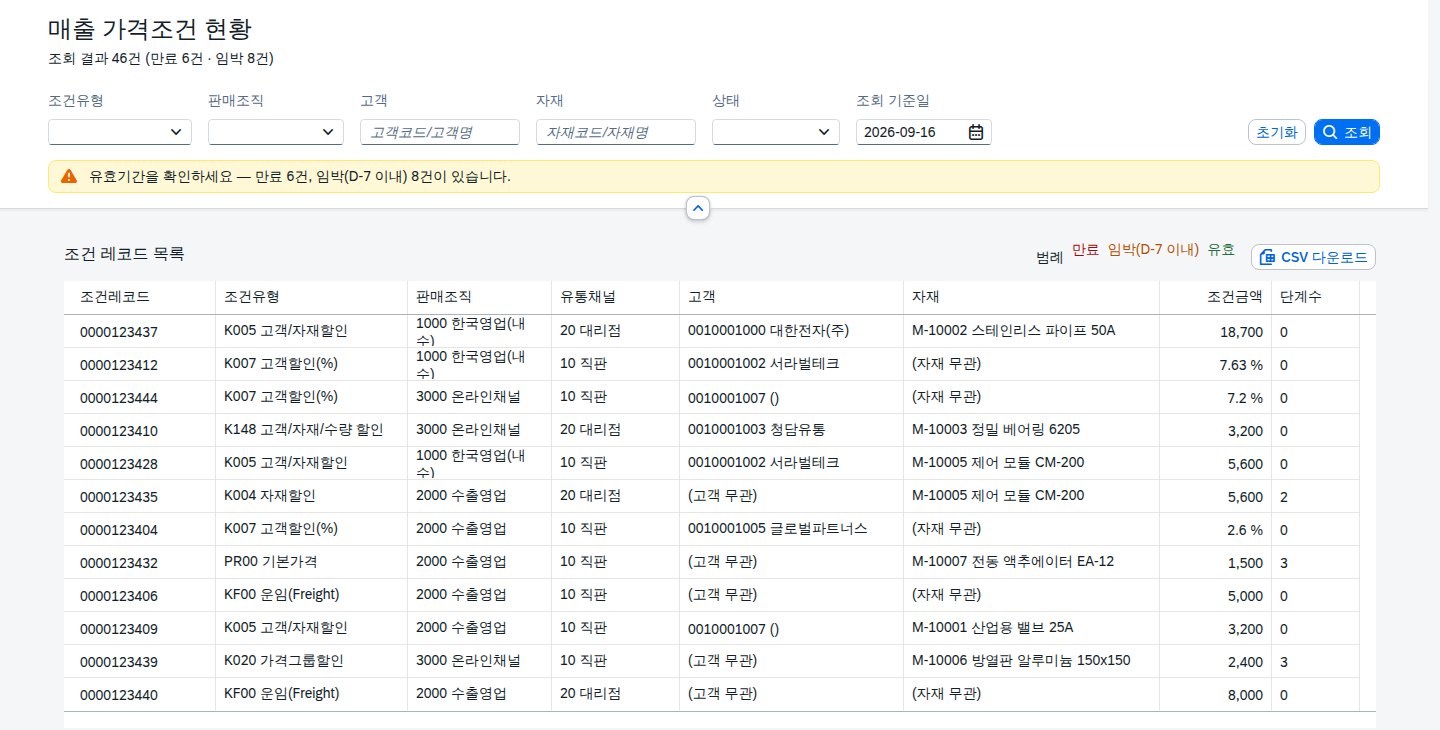
Task: Open the 조건유형 dropdown
Action: 120,132
